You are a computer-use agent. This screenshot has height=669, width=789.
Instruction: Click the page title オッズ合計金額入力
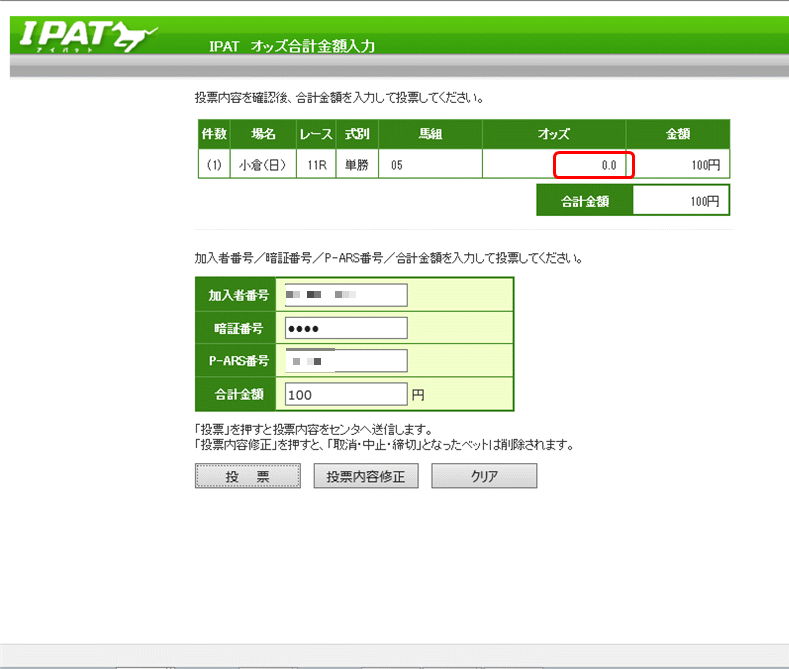tap(292, 46)
